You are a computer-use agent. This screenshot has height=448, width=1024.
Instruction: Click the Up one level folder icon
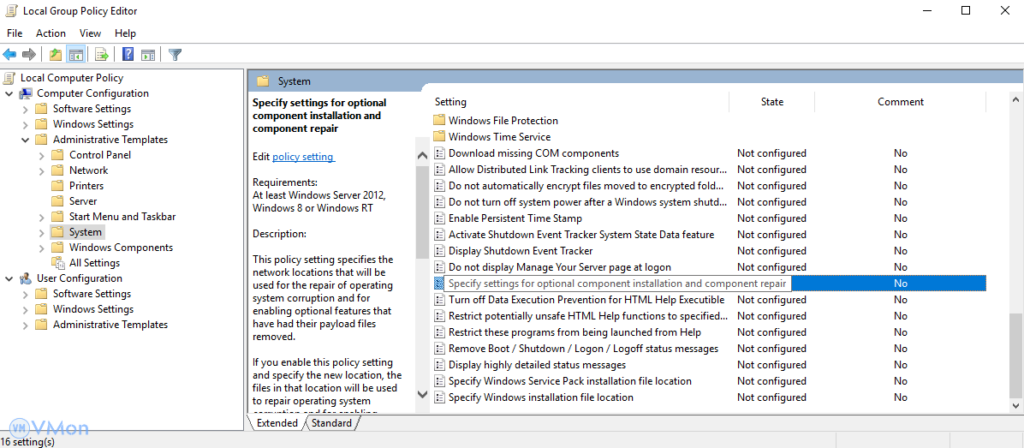pyautogui.click(x=55, y=54)
